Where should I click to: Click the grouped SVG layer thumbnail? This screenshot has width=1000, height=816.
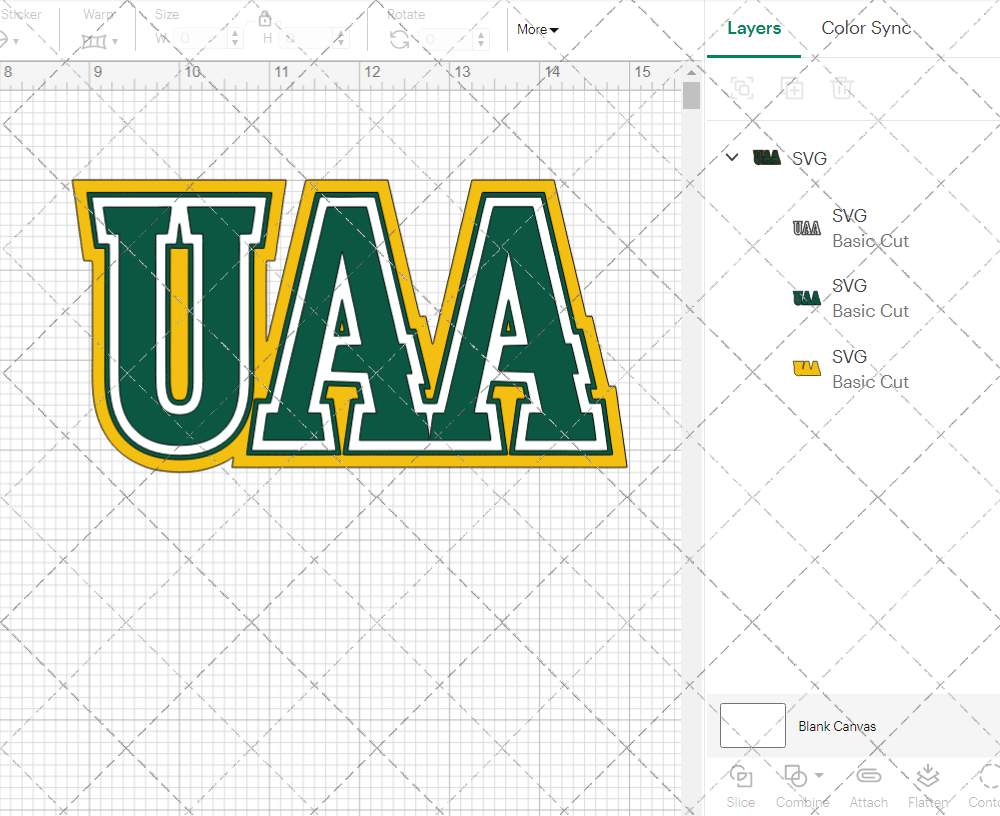click(767, 158)
